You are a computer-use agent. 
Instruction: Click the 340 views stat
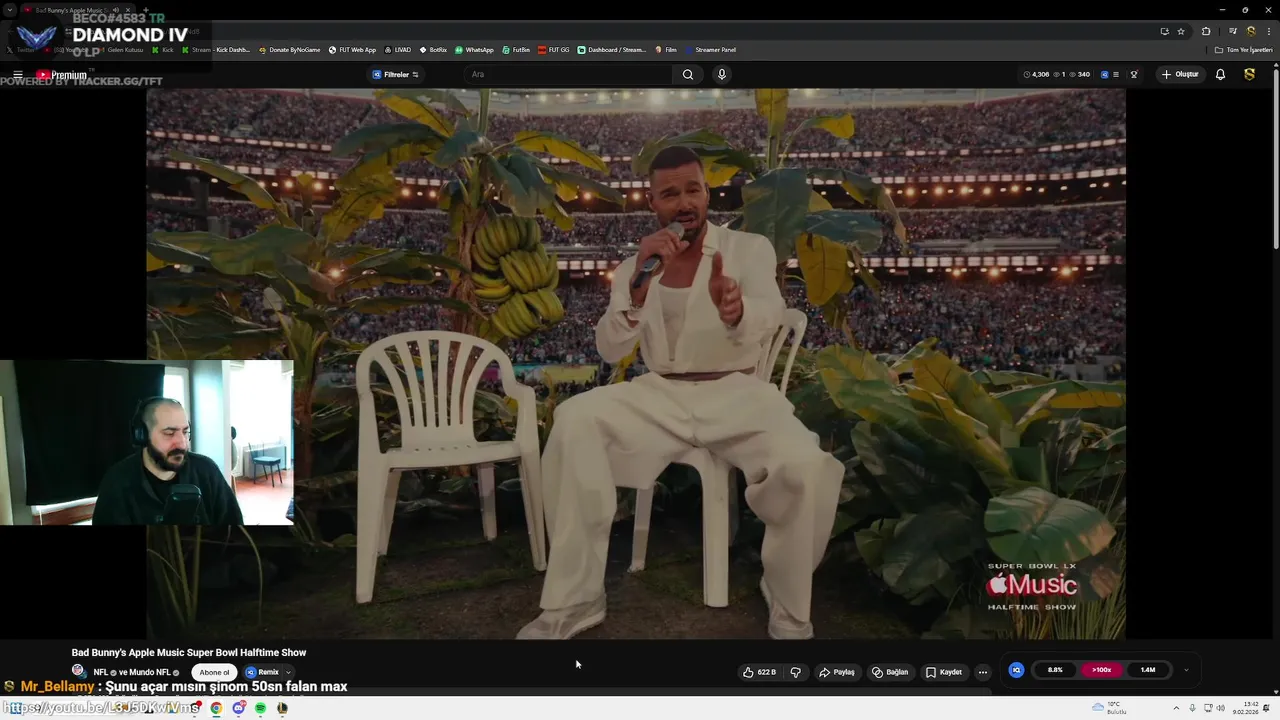point(1080,74)
